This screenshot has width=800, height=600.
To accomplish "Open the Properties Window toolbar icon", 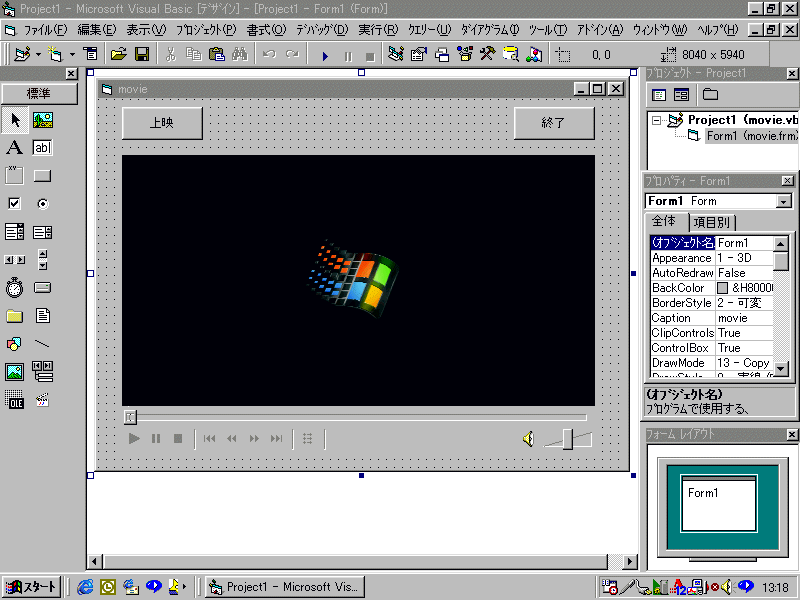I will pos(418,54).
